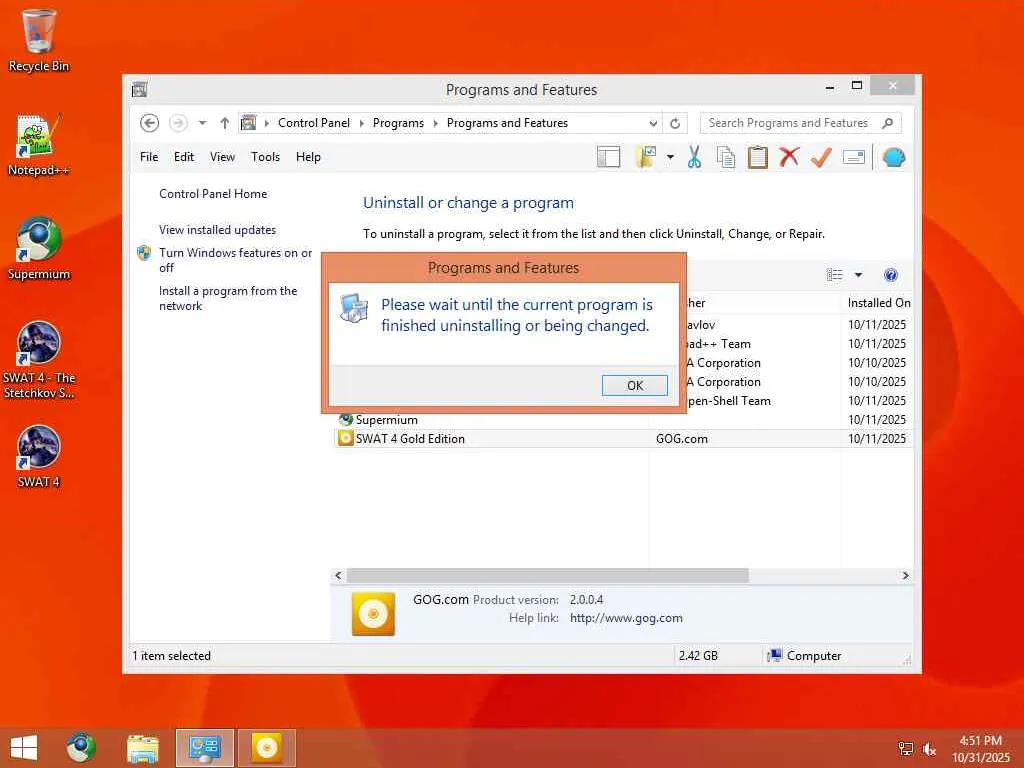Click the Copy toolbar icon
1024x768 pixels.
pos(726,157)
